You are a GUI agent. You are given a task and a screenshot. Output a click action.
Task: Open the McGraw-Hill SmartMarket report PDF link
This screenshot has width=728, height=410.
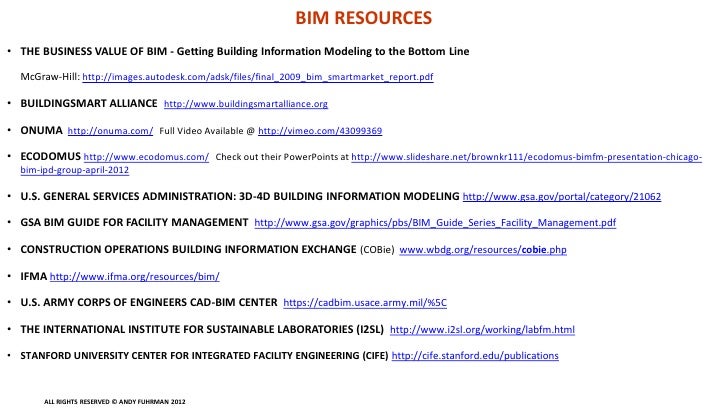258,77
